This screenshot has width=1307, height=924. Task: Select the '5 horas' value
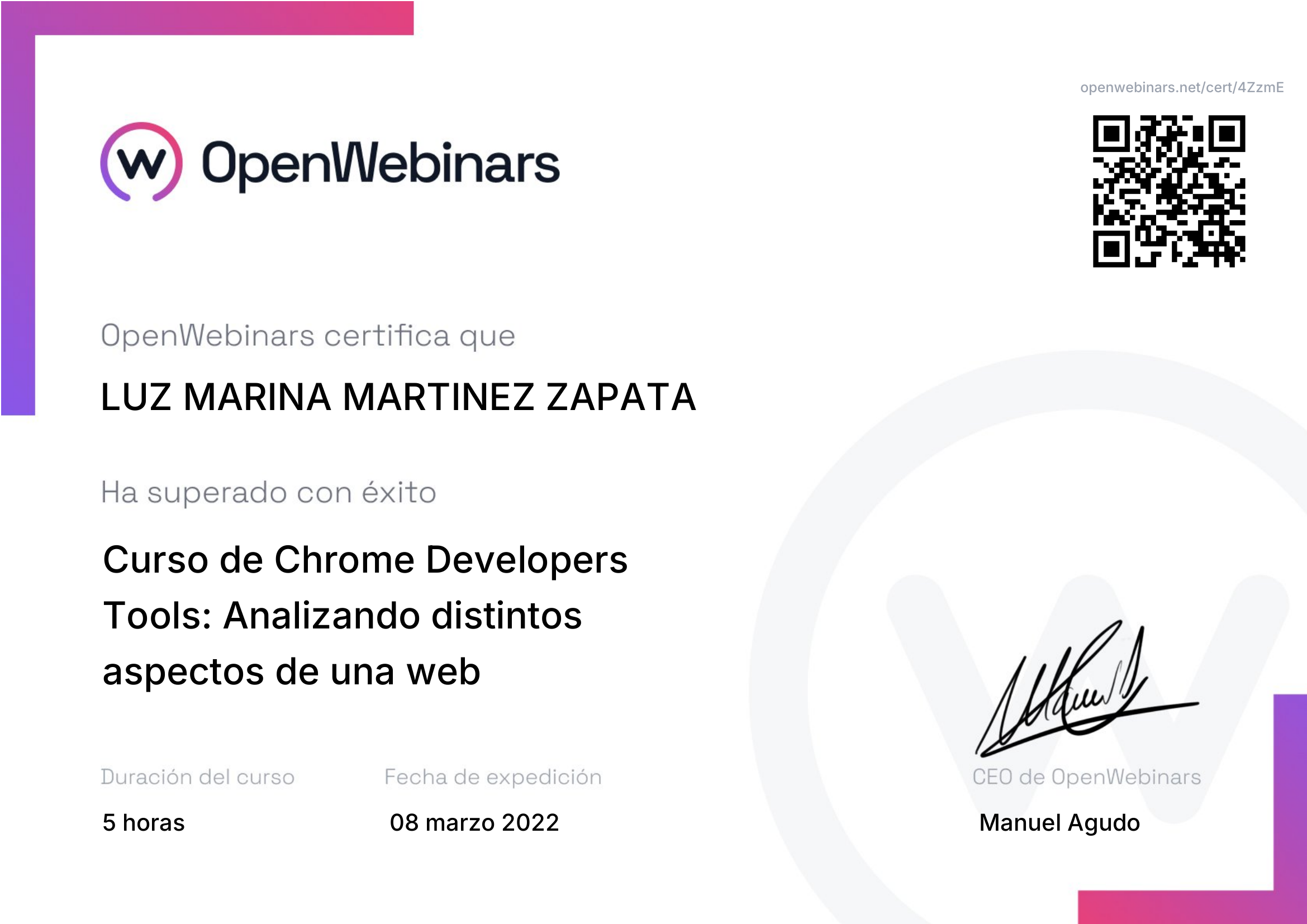click(144, 823)
